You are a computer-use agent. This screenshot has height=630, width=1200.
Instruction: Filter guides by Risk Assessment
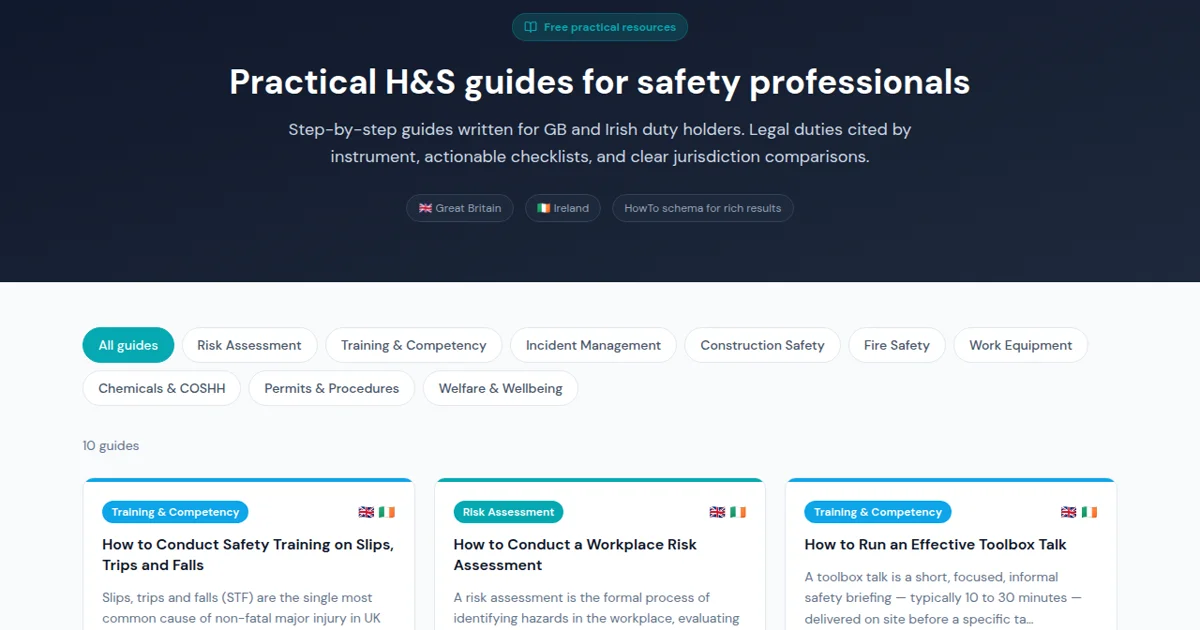click(x=249, y=345)
